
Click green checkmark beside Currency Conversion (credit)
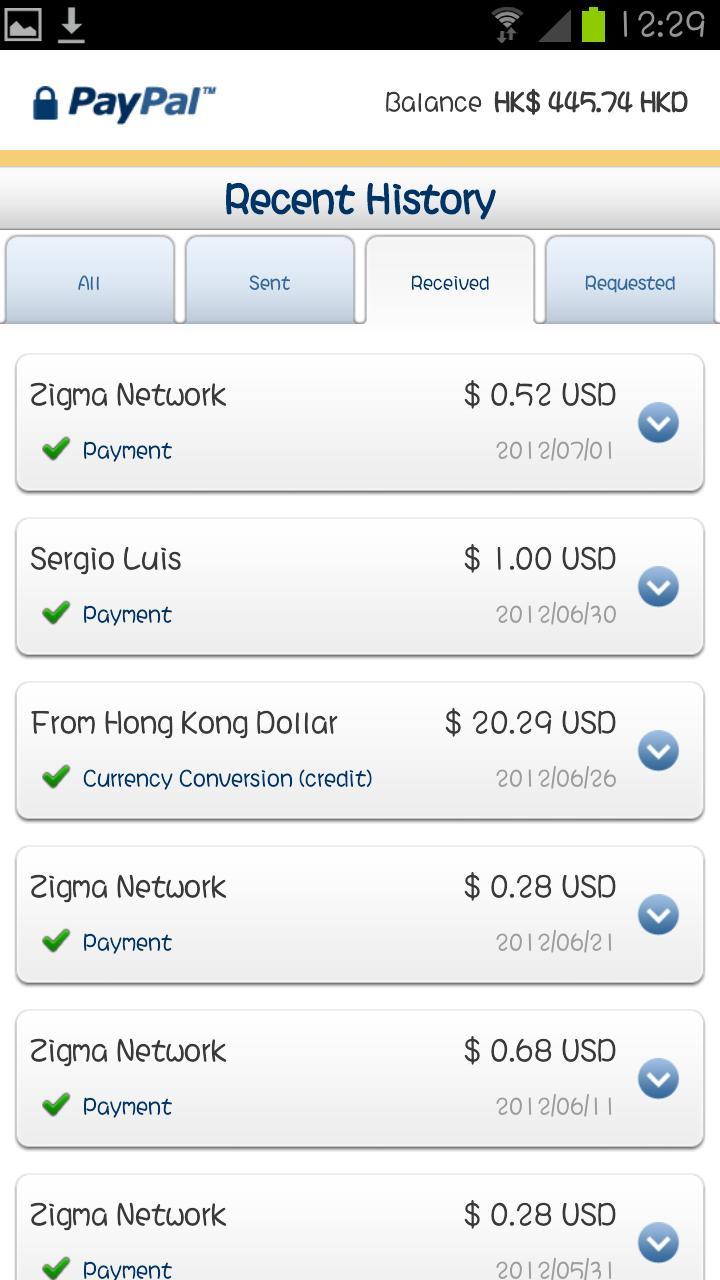tap(56, 776)
